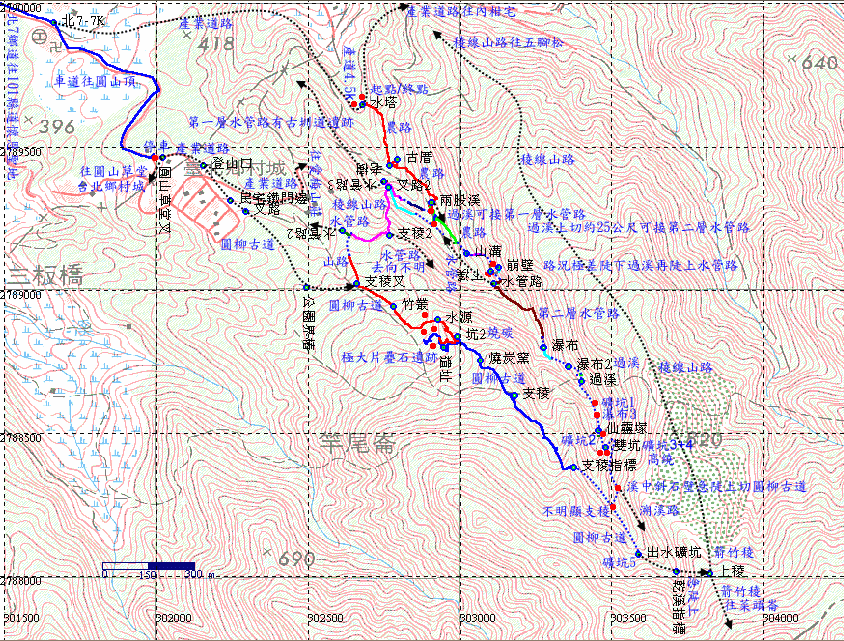The width and height of the screenshot is (844, 641).
Task: Click the 燒炭窯 waypoint marker
Action: pyautogui.click(x=480, y=359)
